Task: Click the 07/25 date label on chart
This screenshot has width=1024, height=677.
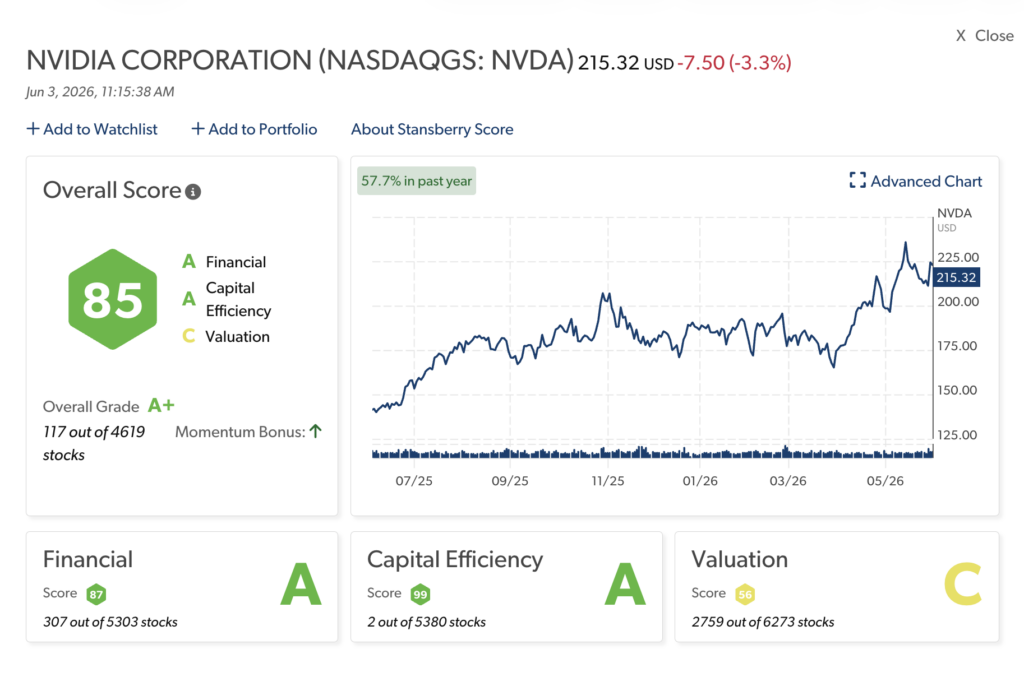Action: click(x=414, y=481)
